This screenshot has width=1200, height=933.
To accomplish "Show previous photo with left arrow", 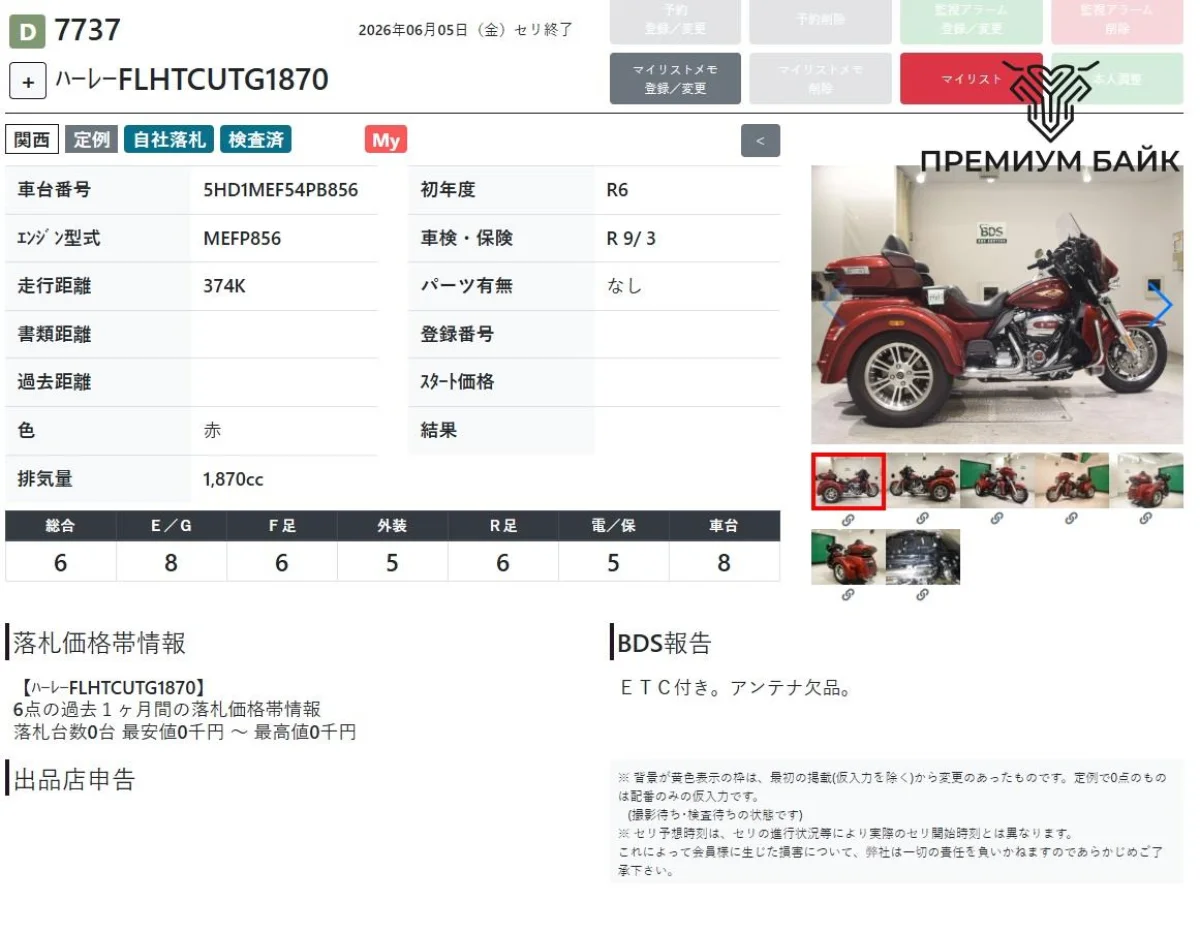I will coord(832,304).
